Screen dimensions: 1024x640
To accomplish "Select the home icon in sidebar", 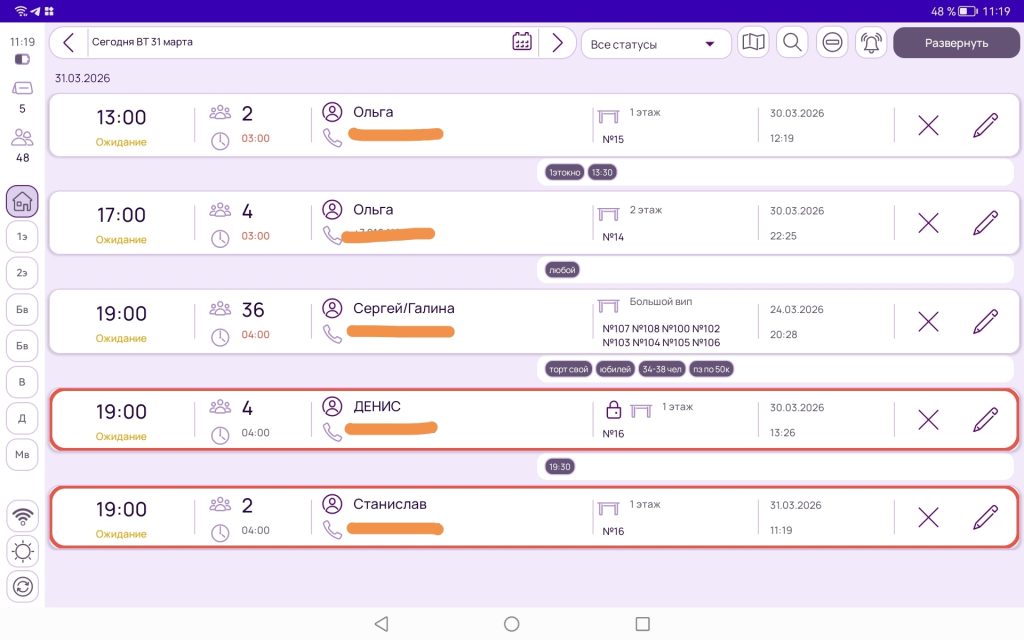I will click(x=22, y=202).
